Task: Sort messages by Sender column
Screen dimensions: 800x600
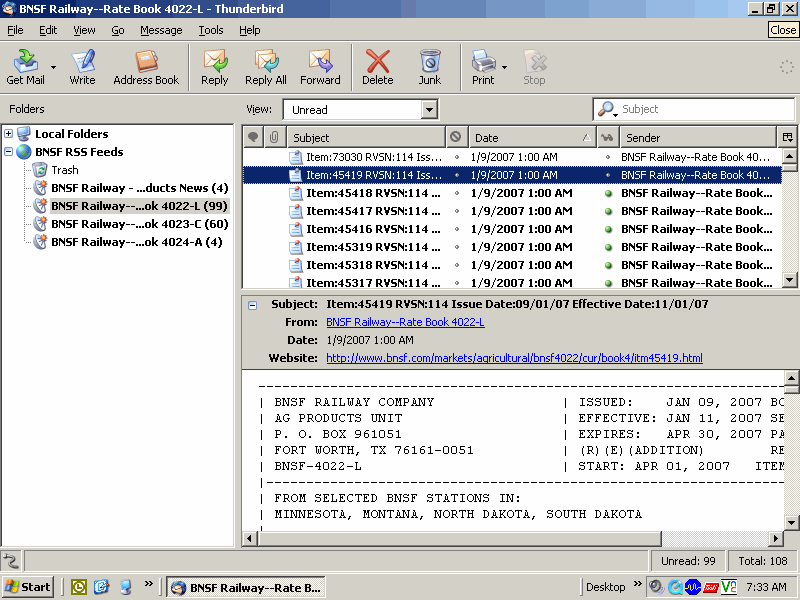Action: point(698,137)
